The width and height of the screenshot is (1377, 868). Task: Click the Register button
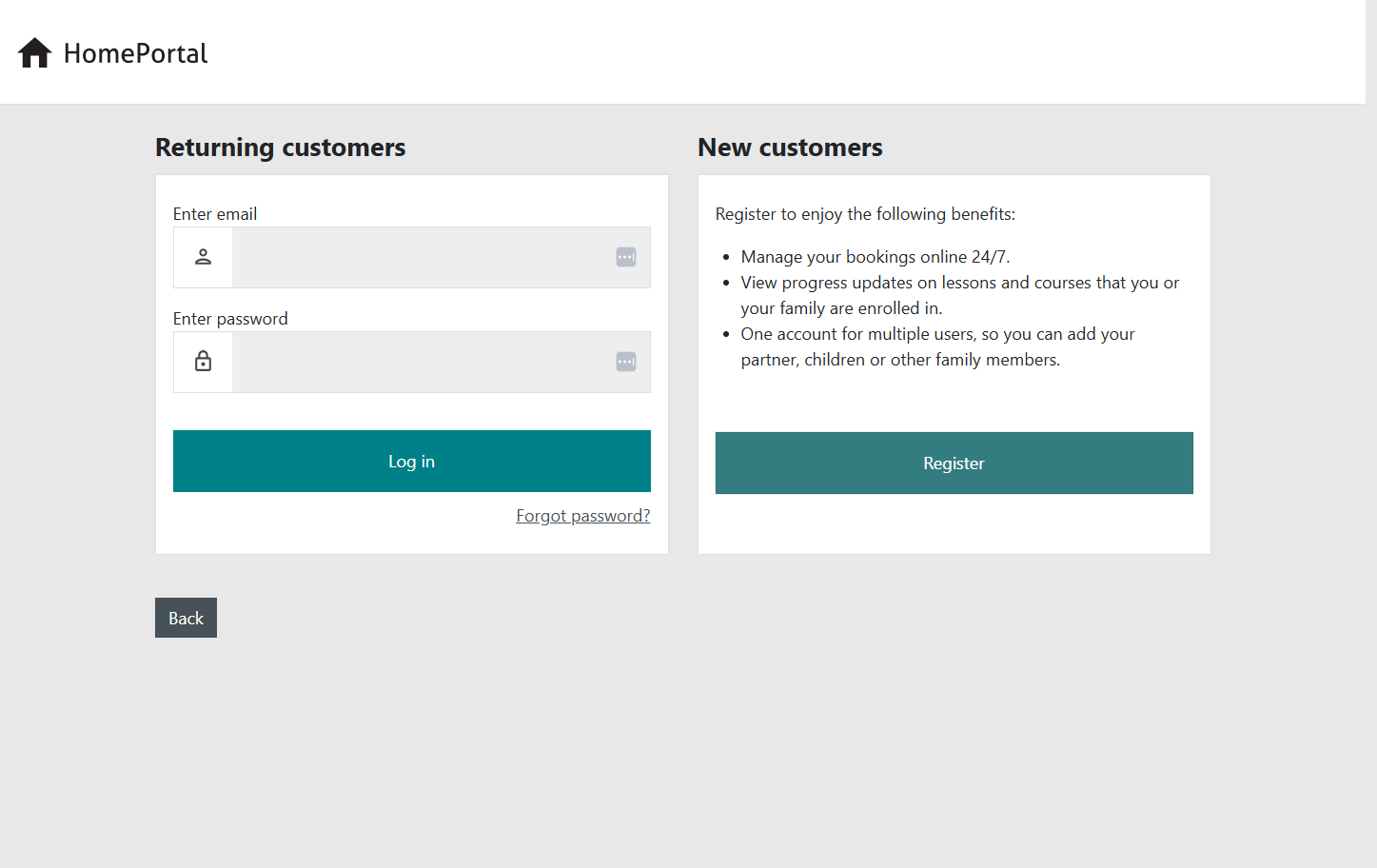pos(954,464)
